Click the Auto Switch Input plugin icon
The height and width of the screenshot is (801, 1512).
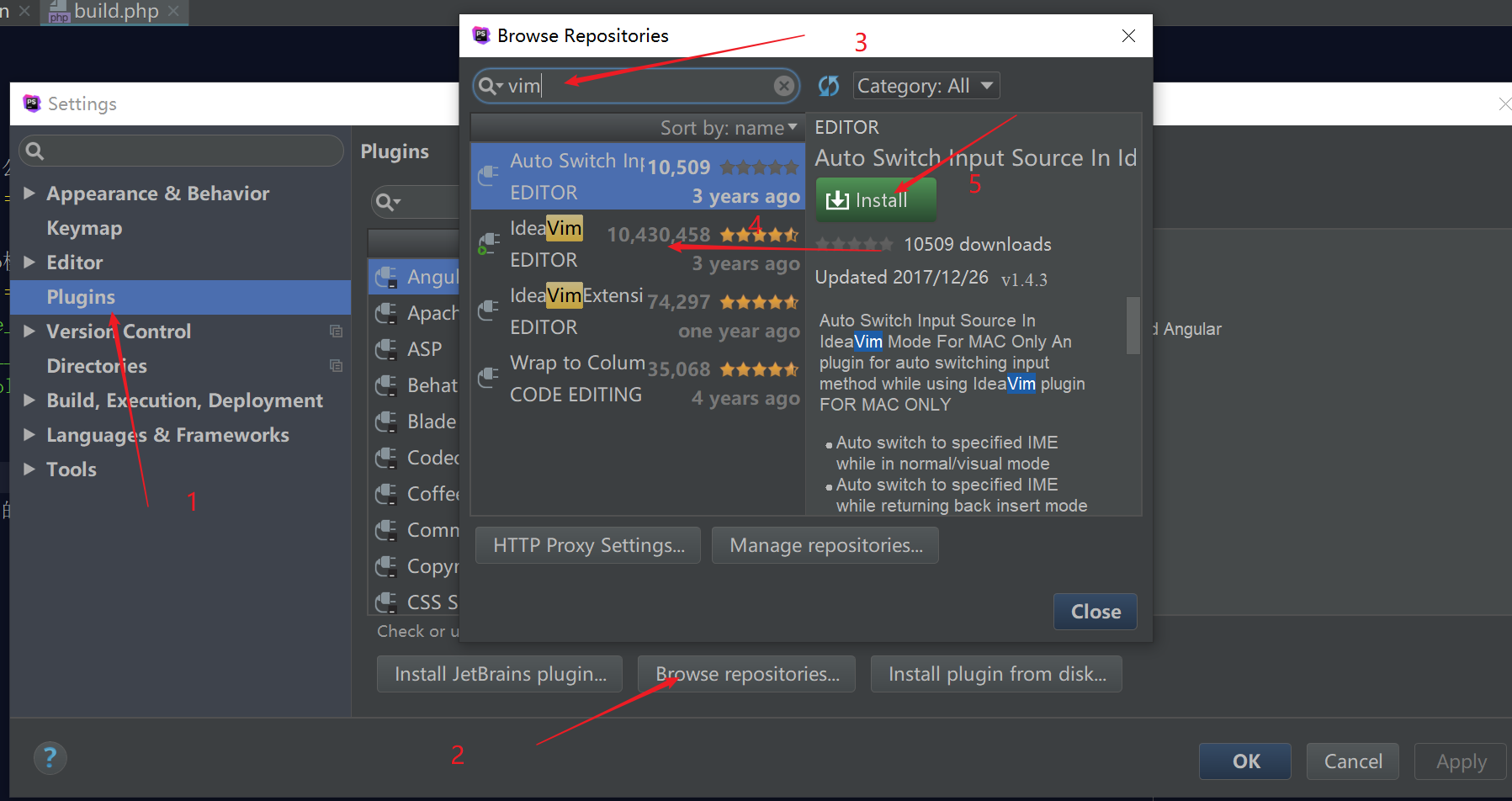click(x=488, y=176)
